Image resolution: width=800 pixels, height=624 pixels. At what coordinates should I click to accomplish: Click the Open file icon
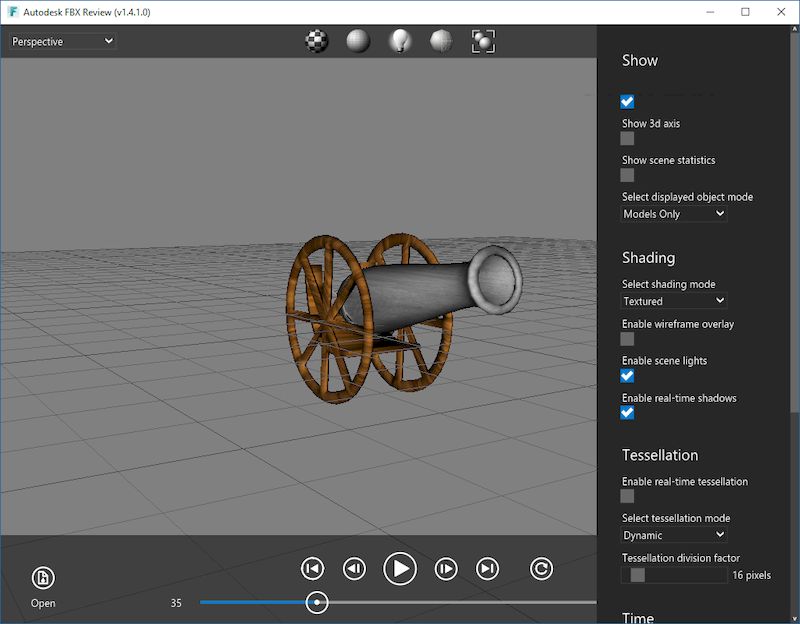(x=41, y=576)
